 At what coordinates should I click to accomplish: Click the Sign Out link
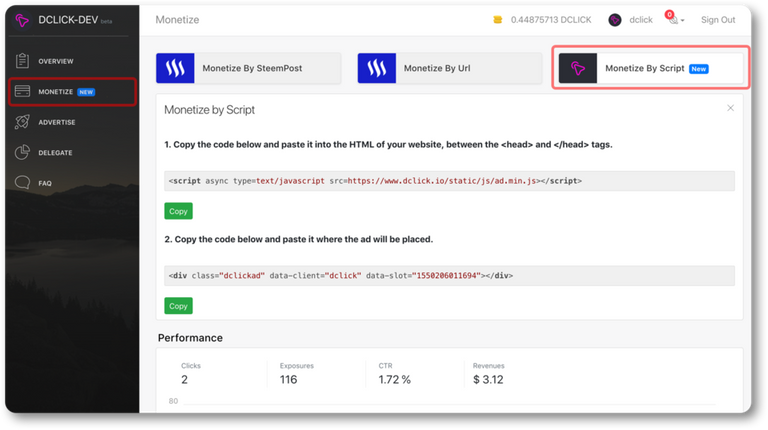pos(717,20)
